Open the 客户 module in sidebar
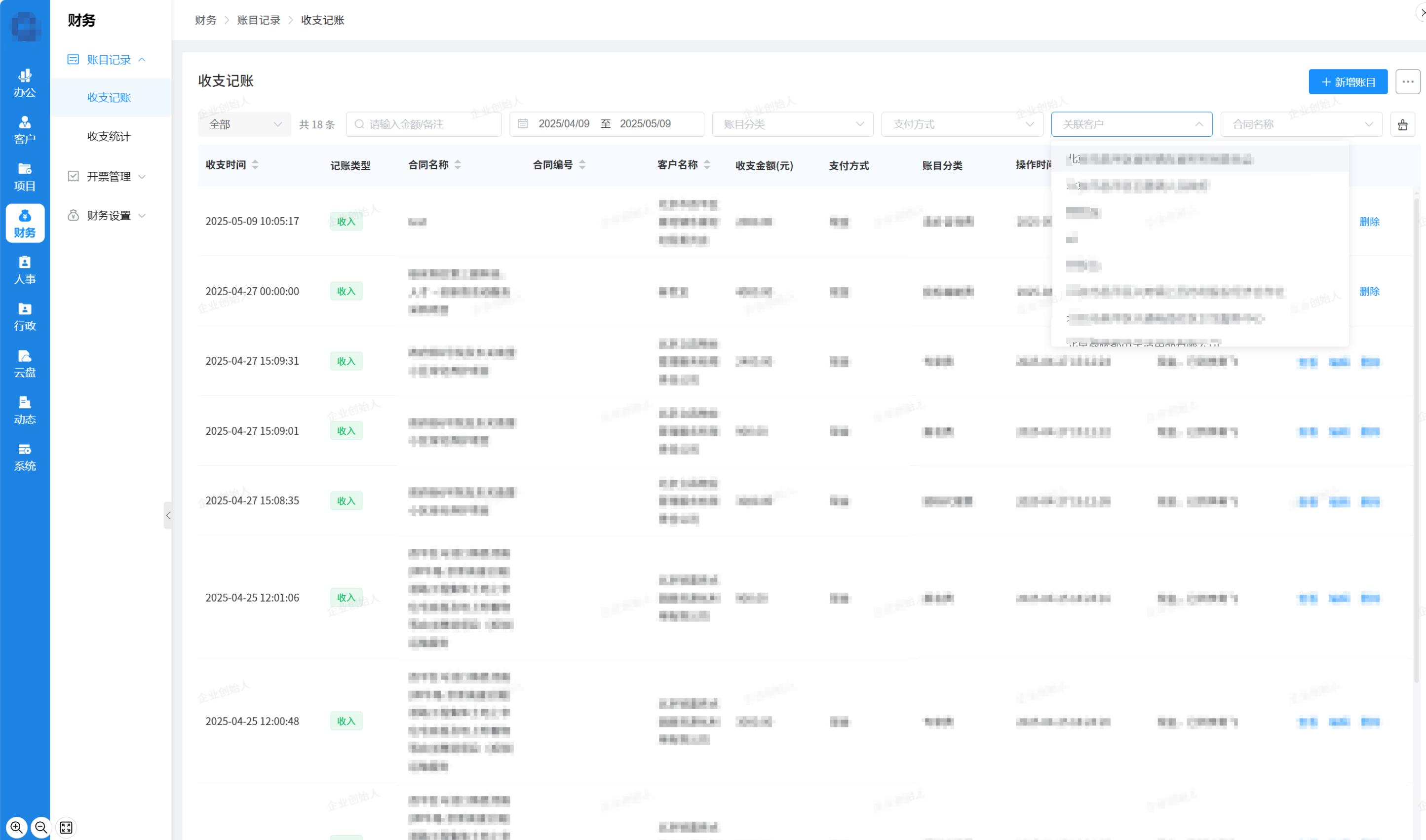1426x840 pixels. point(25,130)
